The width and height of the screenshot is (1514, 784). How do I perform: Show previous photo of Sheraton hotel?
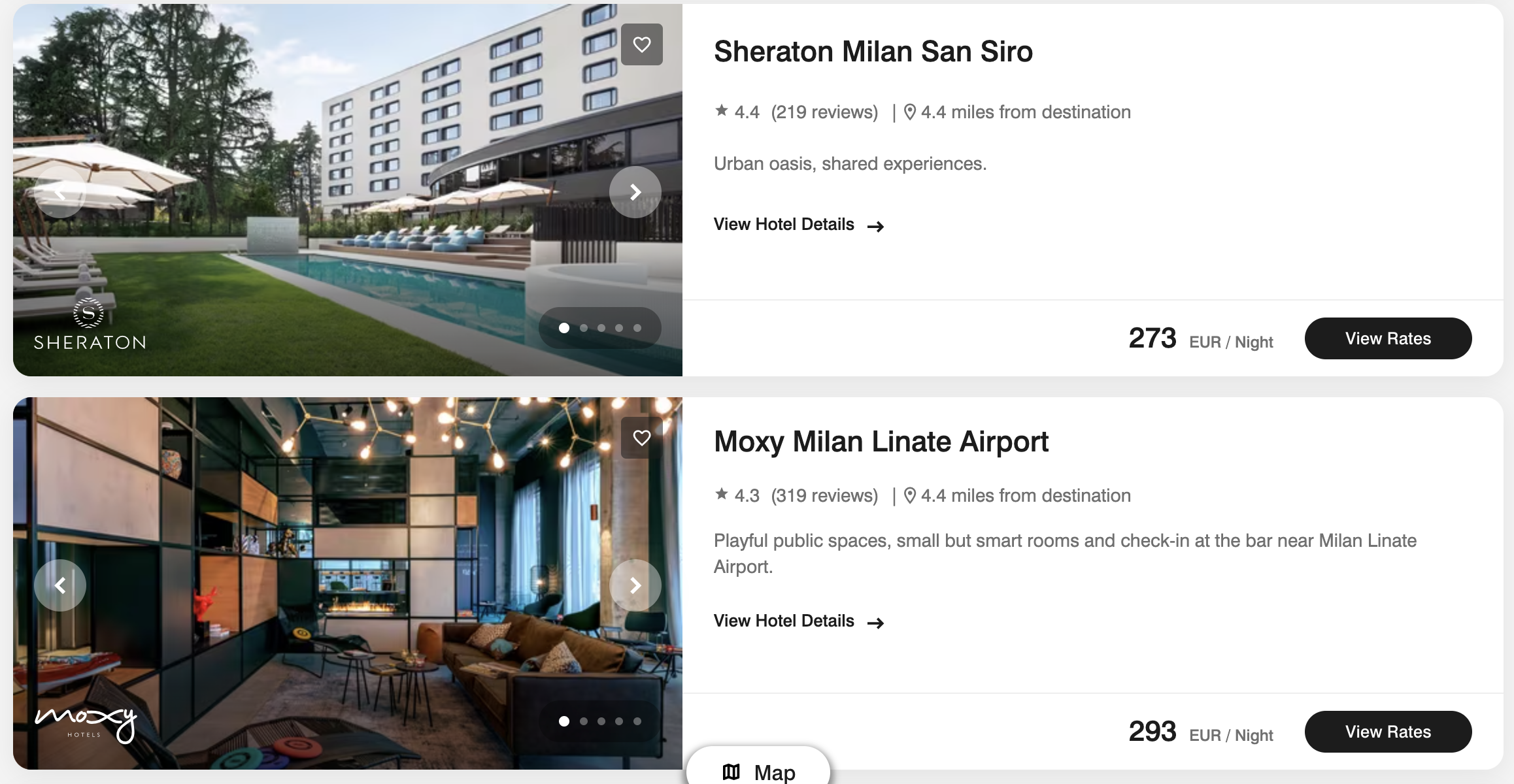click(60, 192)
